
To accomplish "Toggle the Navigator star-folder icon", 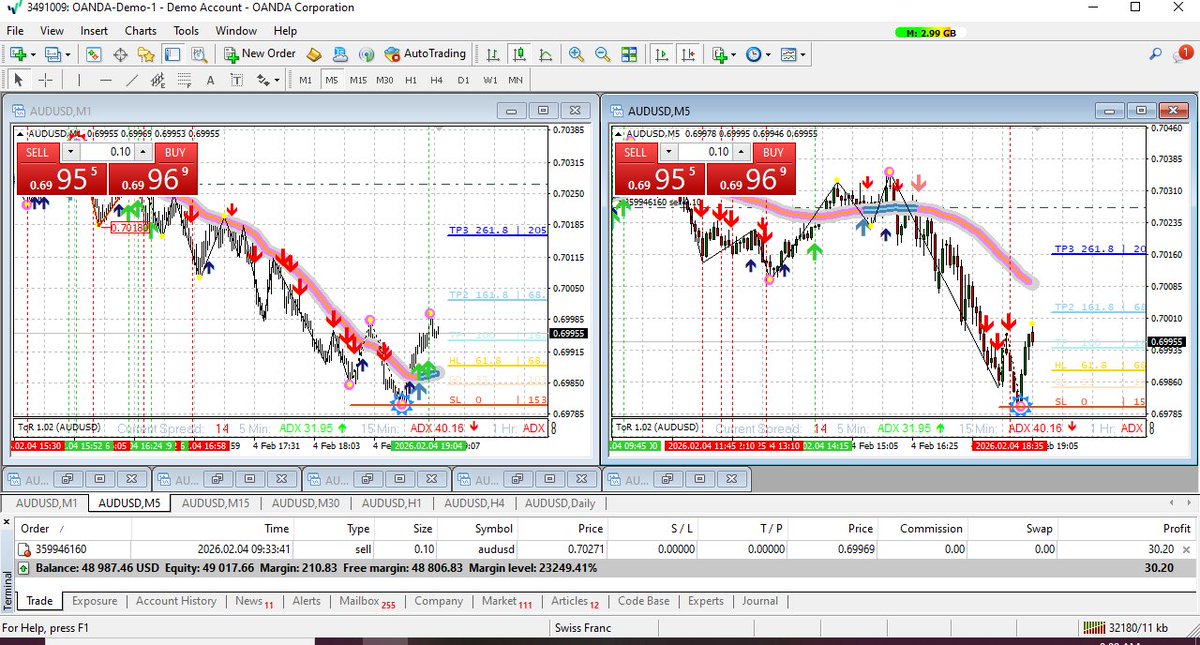I will tap(147, 54).
